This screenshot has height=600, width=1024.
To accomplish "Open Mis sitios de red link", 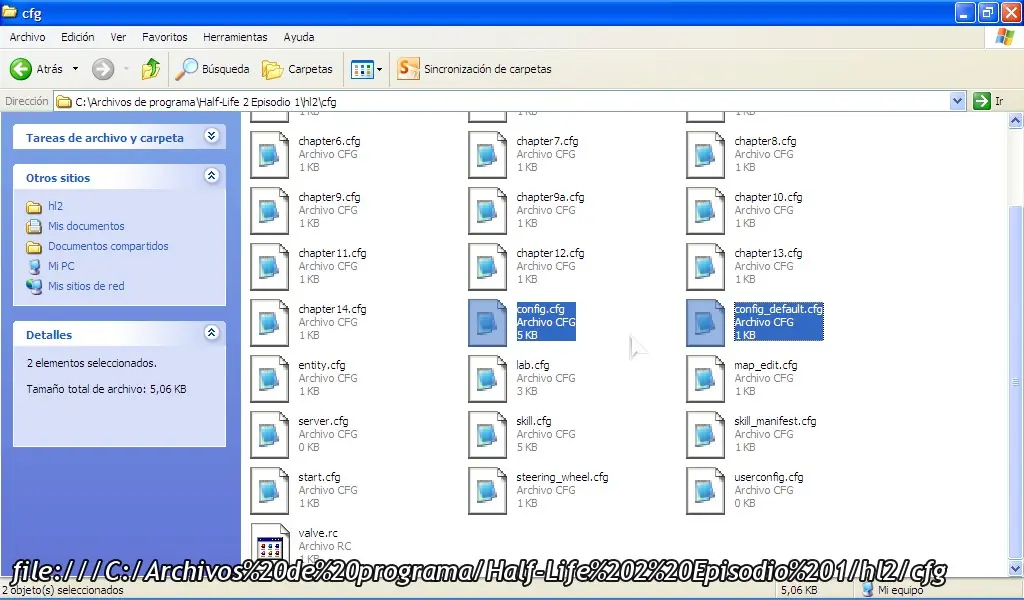I will 86,286.
